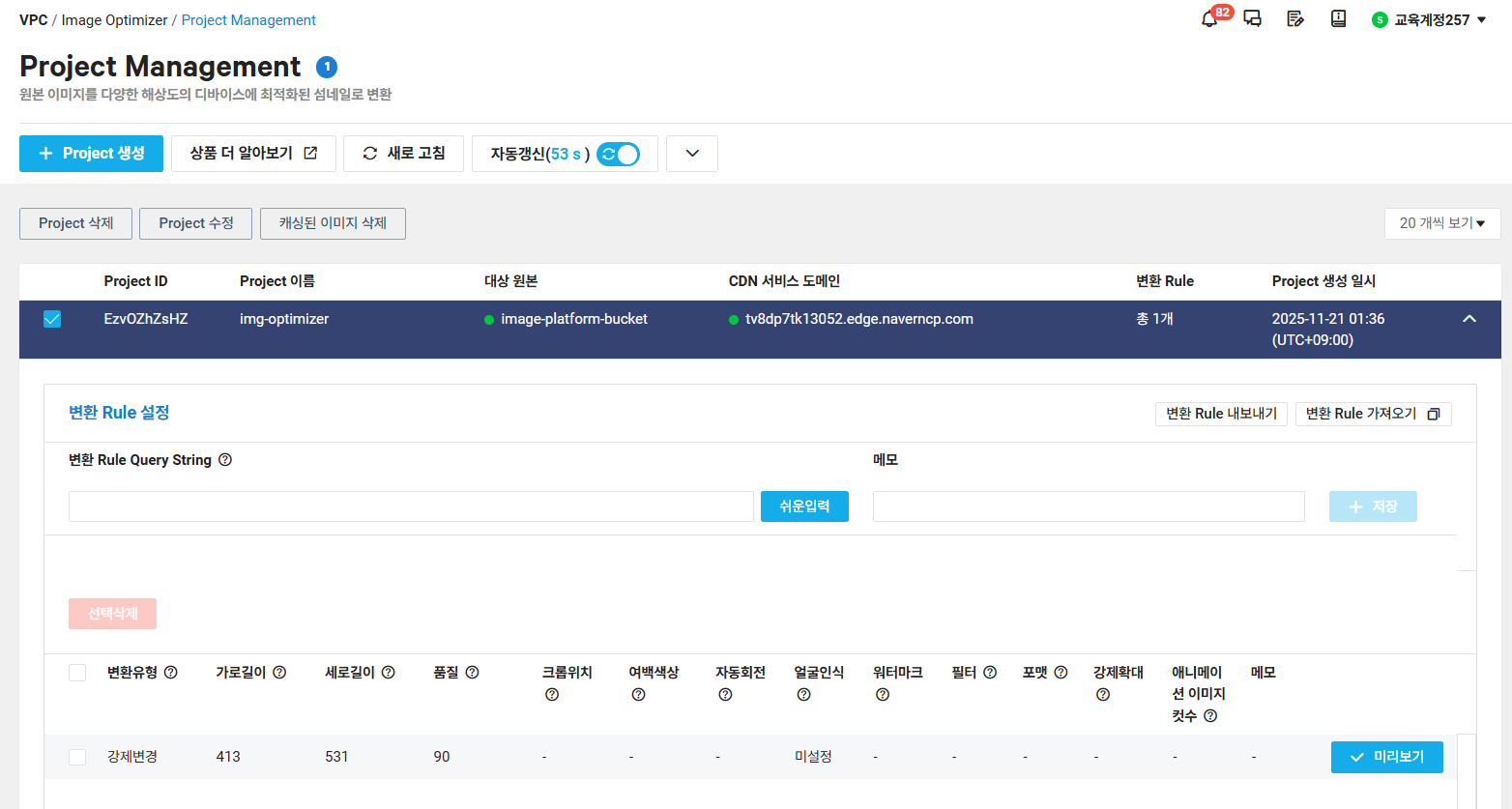This screenshot has width=1512, height=809.
Task: Show help for 세로길이 column
Action: click(389, 673)
